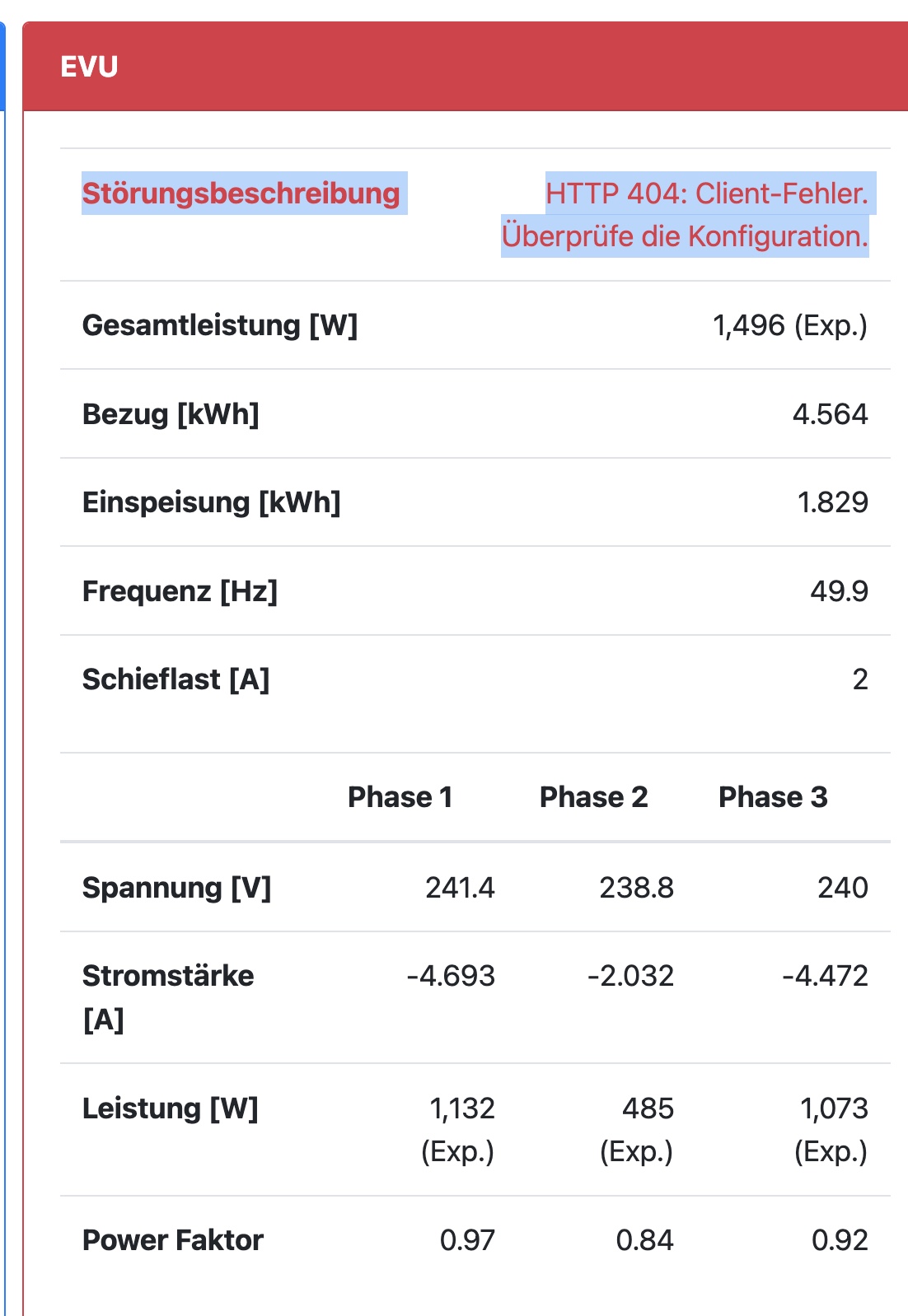The height and width of the screenshot is (1316, 908).
Task: Click the Phase 1 voltage value 241.4
Action: [x=460, y=888]
